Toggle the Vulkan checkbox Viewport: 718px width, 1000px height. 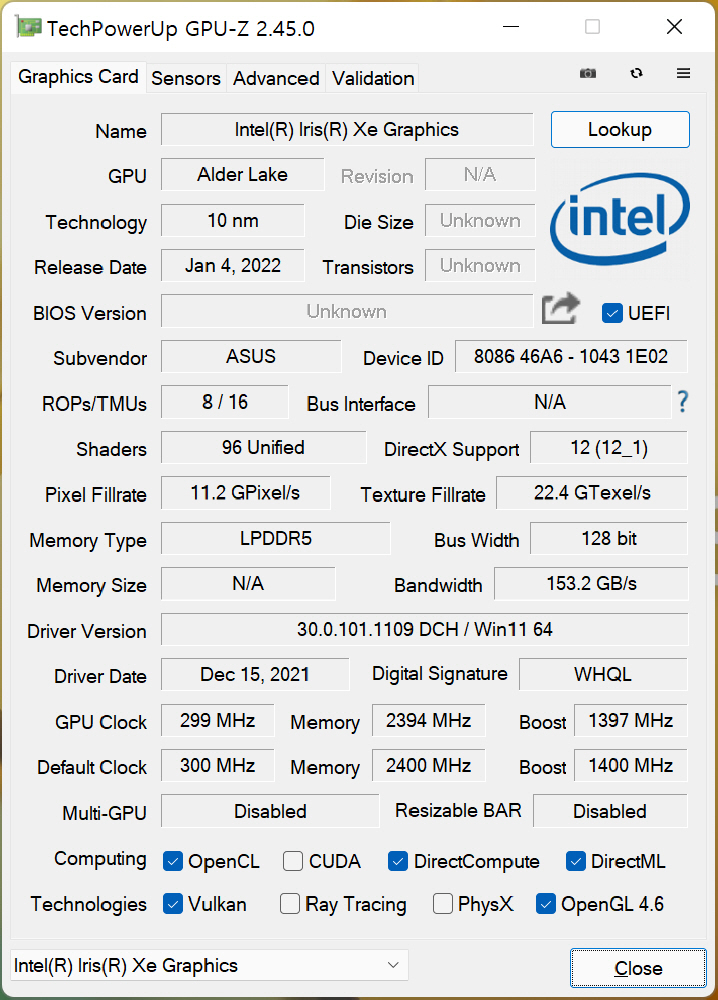[x=173, y=904]
